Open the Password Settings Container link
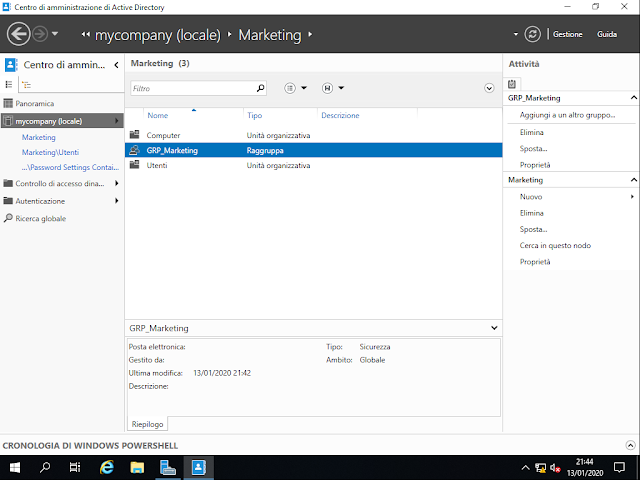Image resolution: width=640 pixels, height=480 pixels. (70, 167)
